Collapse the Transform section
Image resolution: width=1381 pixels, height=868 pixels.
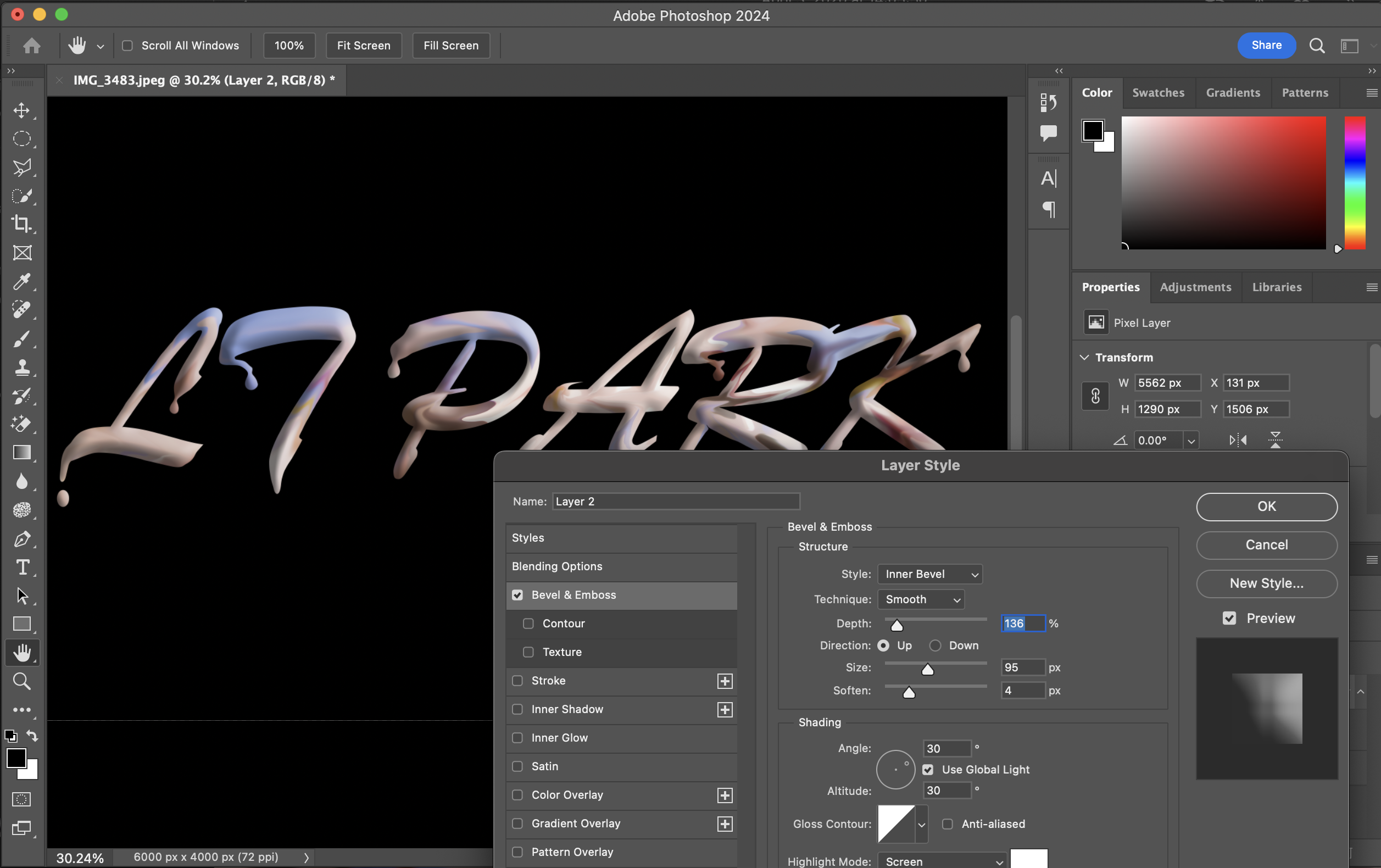point(1084,358)
